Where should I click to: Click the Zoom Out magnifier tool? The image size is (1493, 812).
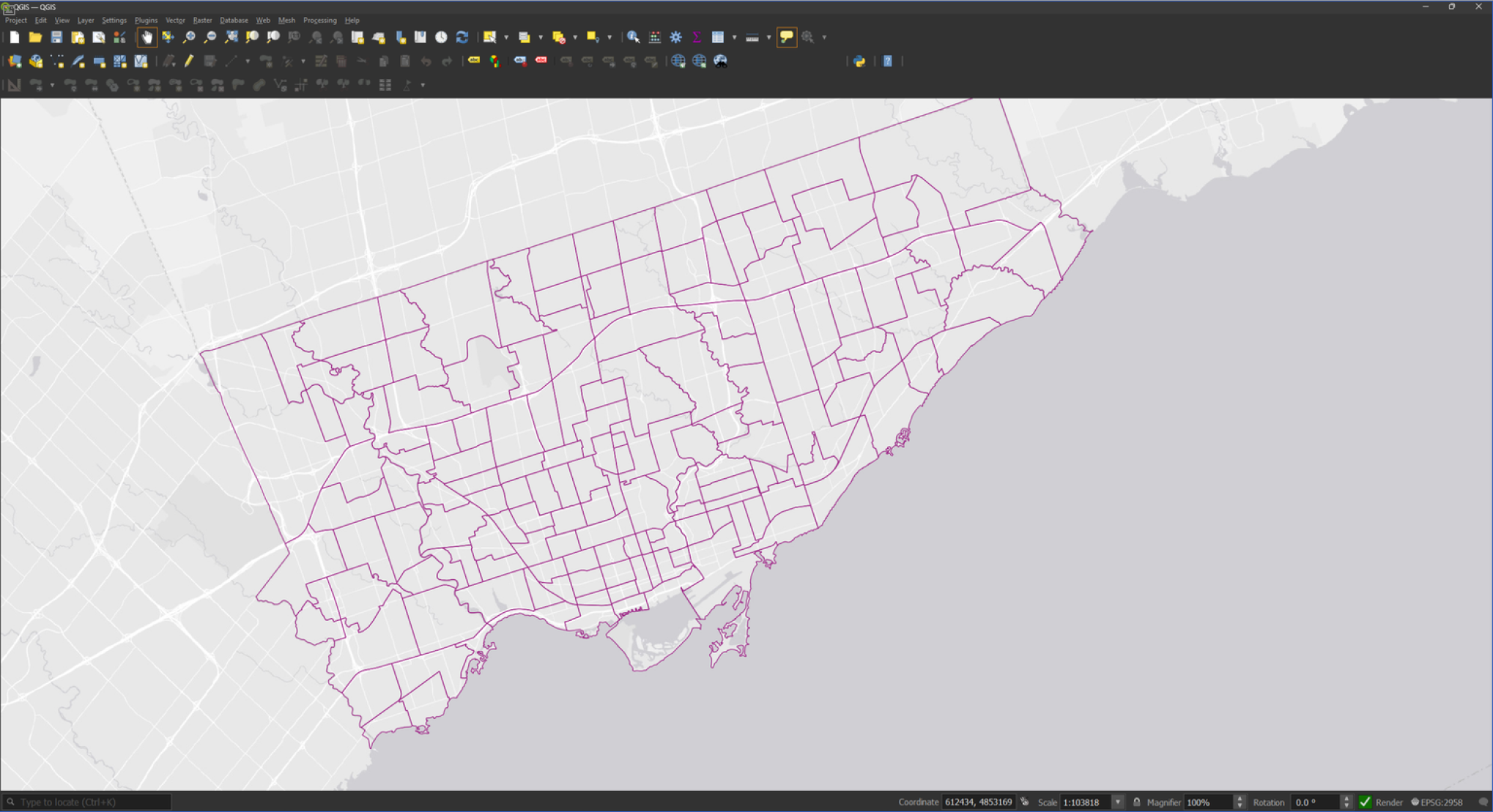point(210,37)
